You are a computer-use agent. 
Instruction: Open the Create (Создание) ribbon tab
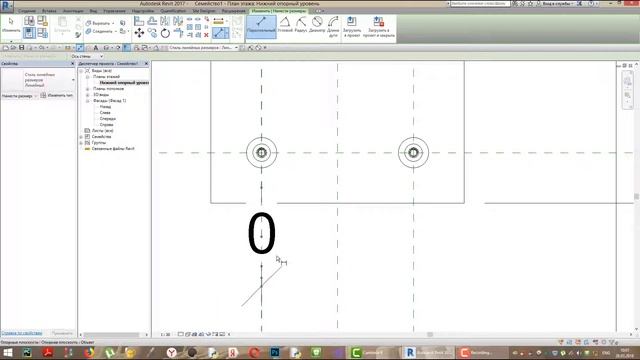pyautogui.click(x=27, y=11)
